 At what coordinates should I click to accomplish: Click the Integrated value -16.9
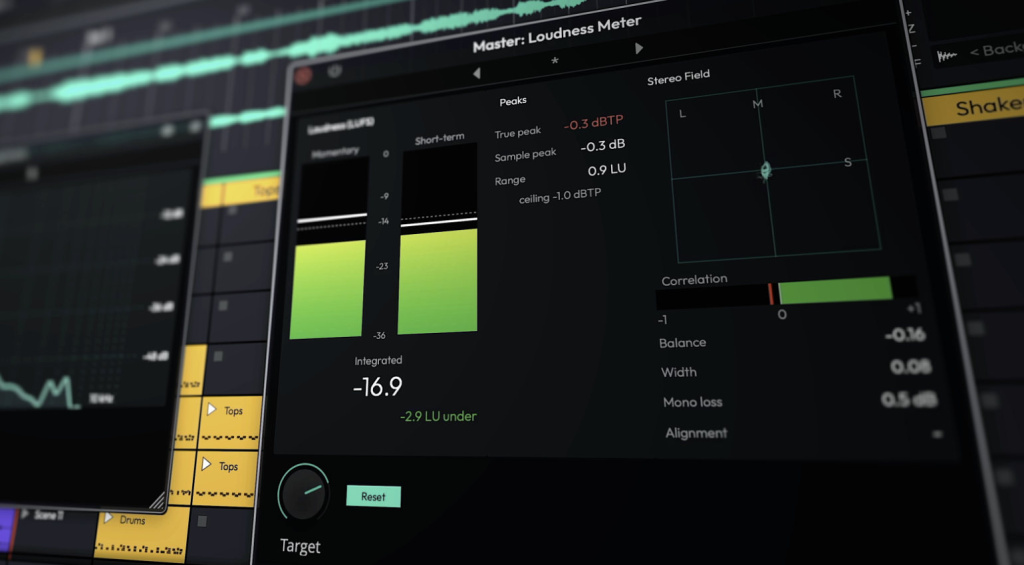tap(377, 387)
